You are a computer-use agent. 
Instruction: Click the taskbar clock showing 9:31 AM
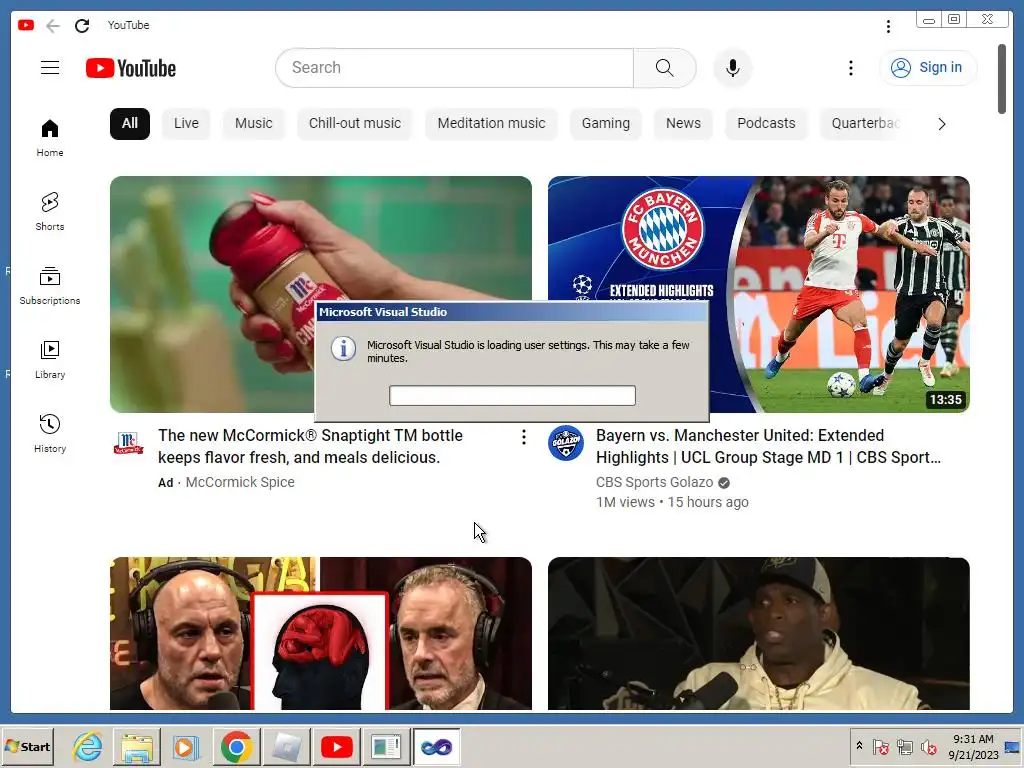(973, 746)
